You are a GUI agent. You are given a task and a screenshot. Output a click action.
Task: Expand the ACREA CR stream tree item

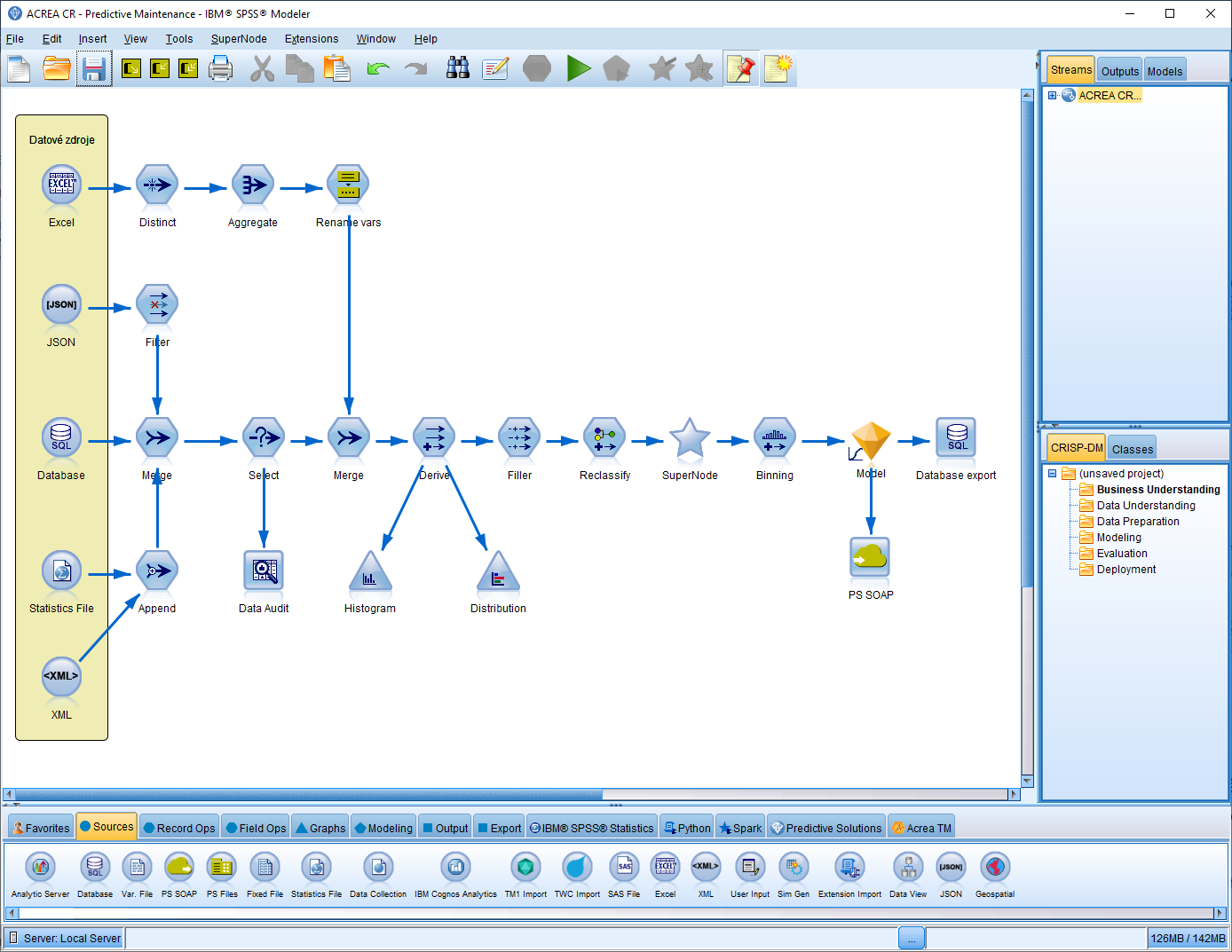pos(1052,96)
